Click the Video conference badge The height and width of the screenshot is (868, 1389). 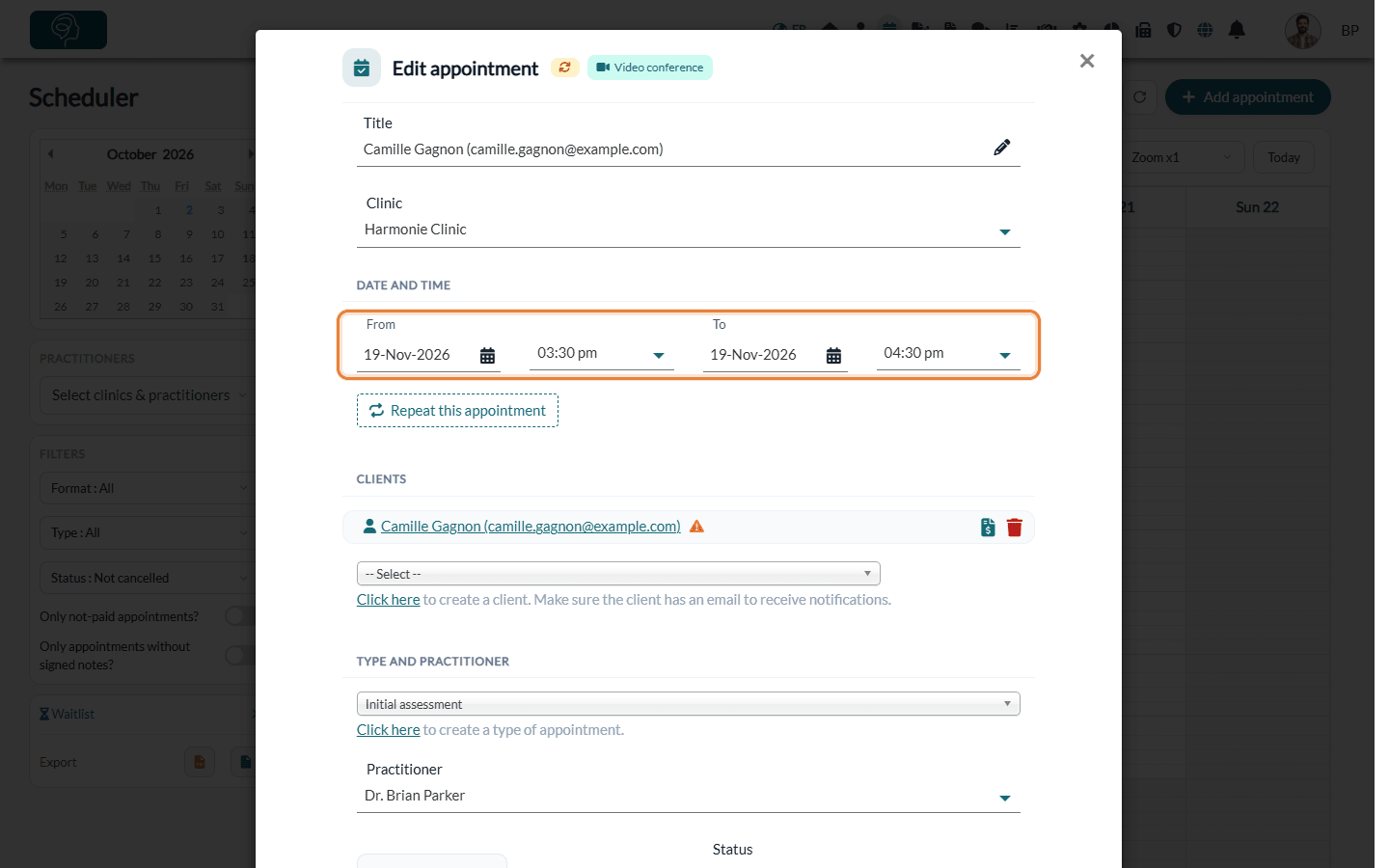pos(650,68)
